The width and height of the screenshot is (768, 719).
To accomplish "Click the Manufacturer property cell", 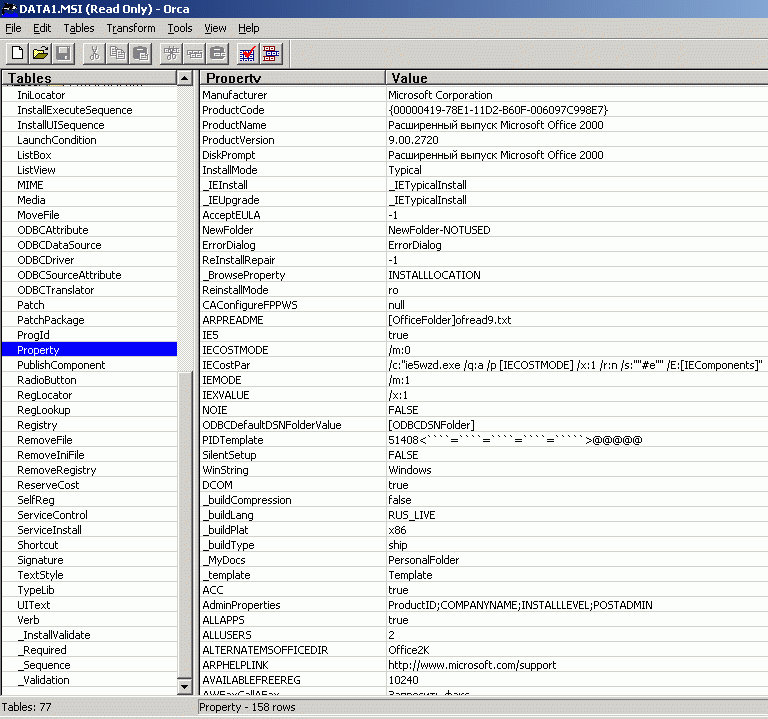I will pyautogui.click(x=293, y=95).
